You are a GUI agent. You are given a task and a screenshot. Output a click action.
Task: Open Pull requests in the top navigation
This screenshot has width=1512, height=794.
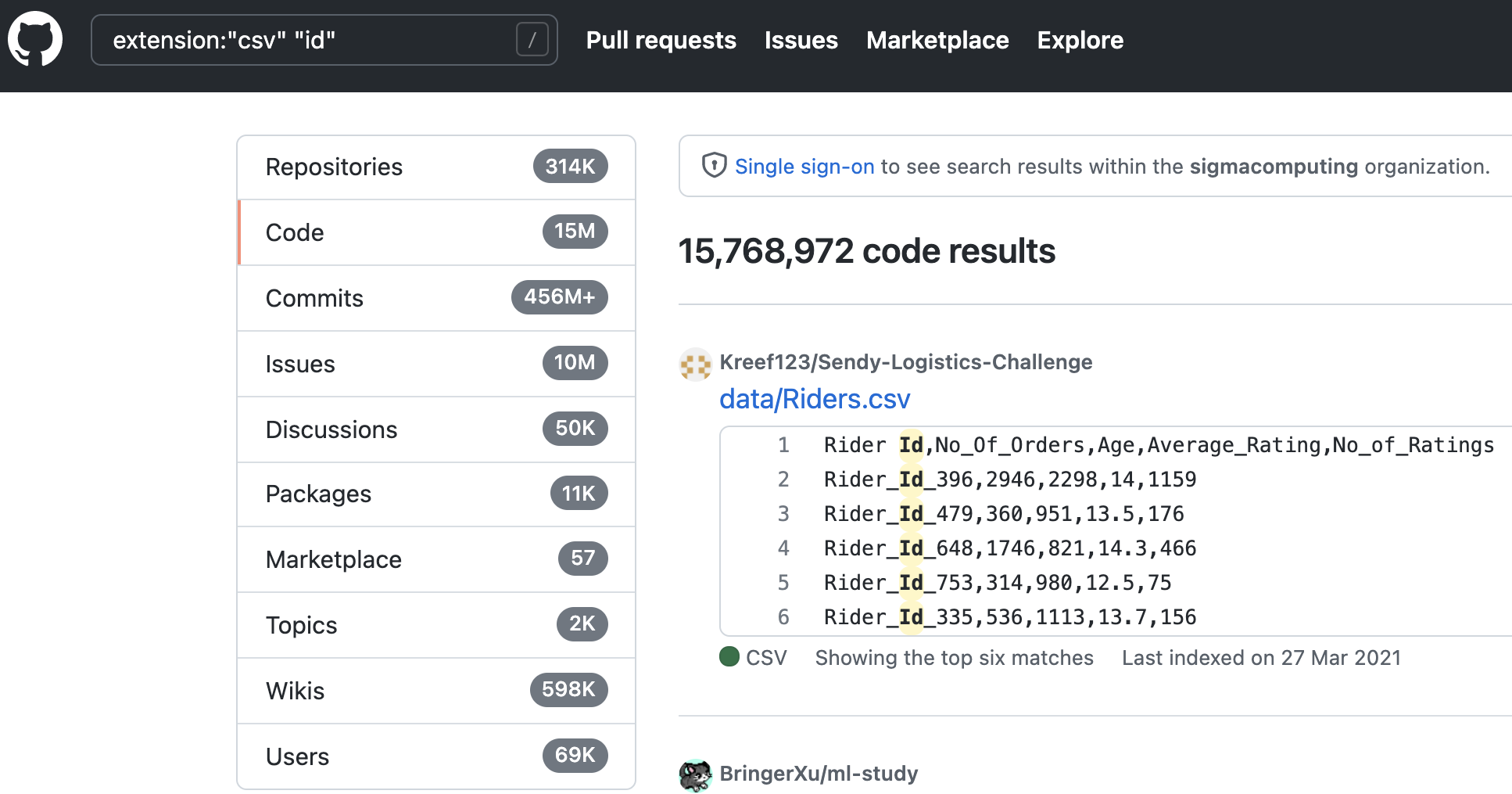[661, 40]
